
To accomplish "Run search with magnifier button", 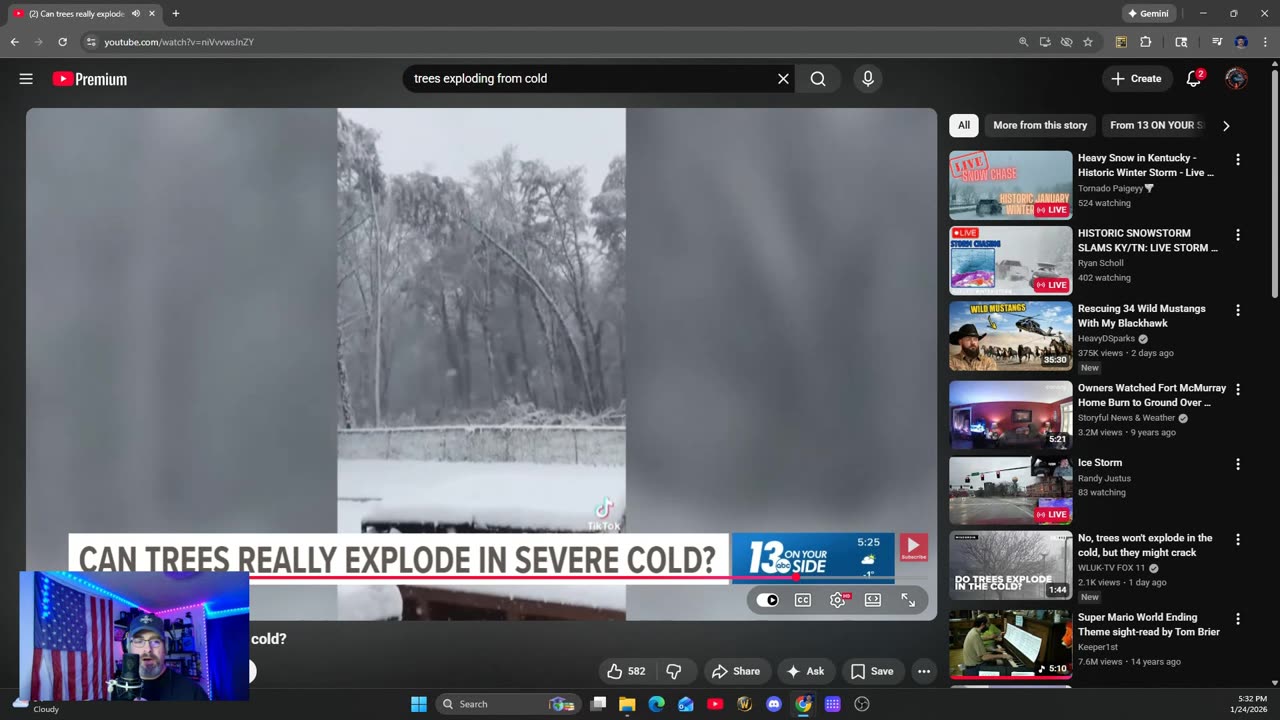I will [818, 79].
